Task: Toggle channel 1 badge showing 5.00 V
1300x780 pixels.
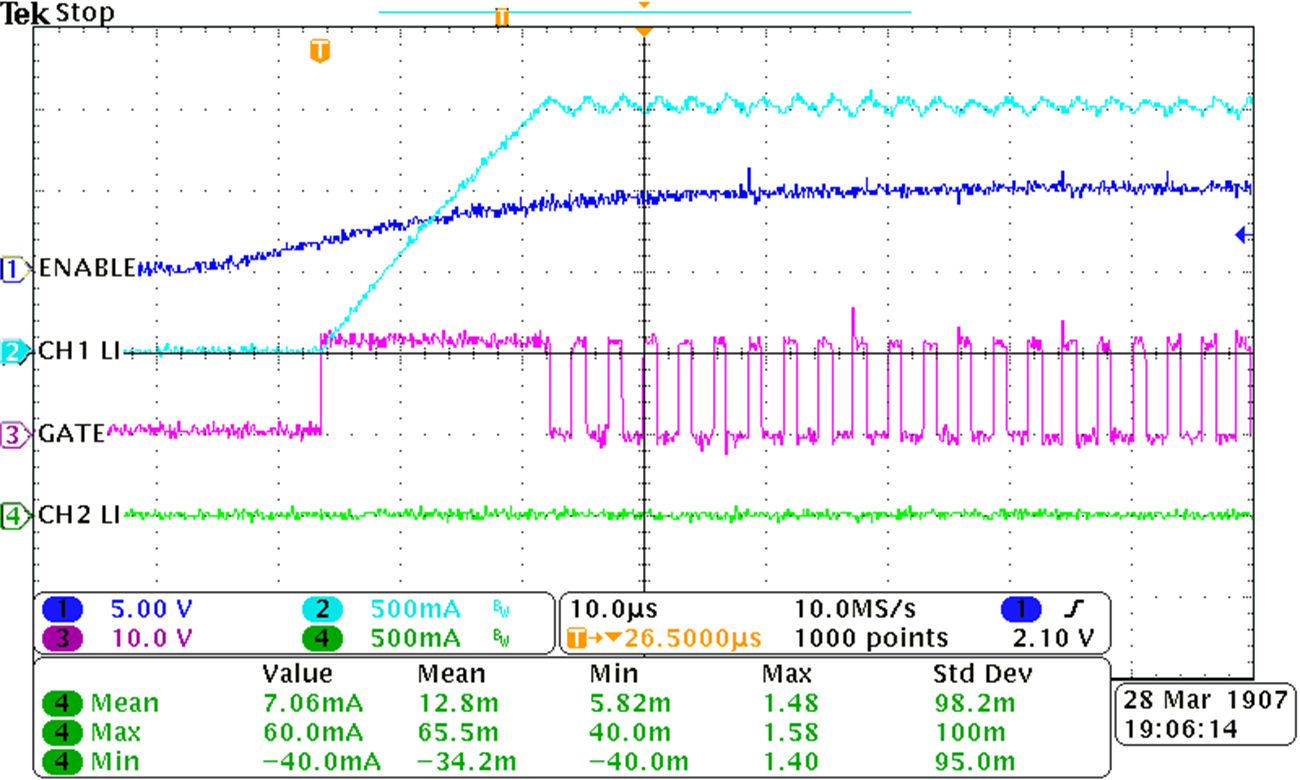Action: 63,609
